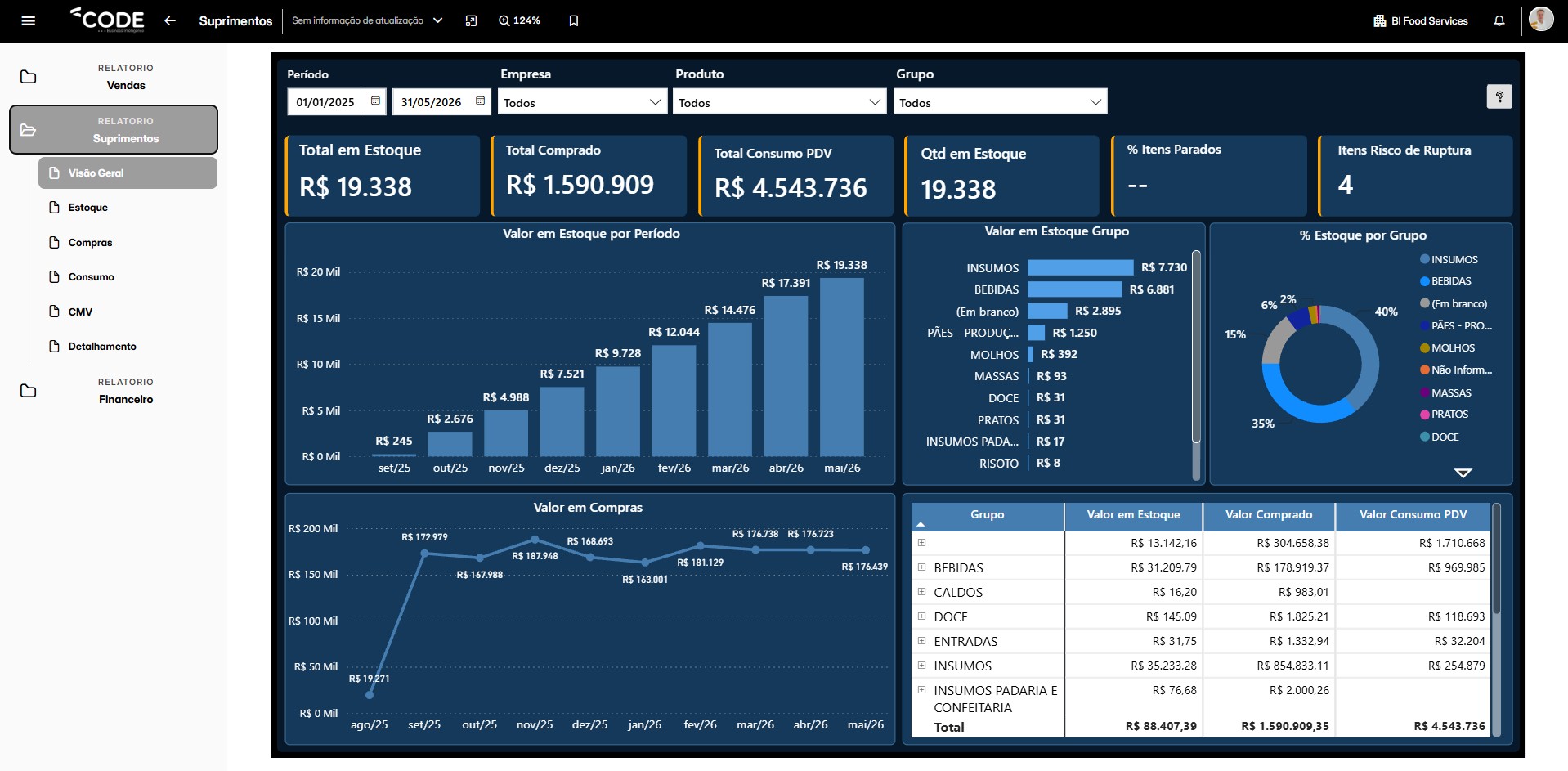Sort table by Valor em Estoque column
The height and width of the screenshot is (771, 1568).
click(x=1133, y=515)
